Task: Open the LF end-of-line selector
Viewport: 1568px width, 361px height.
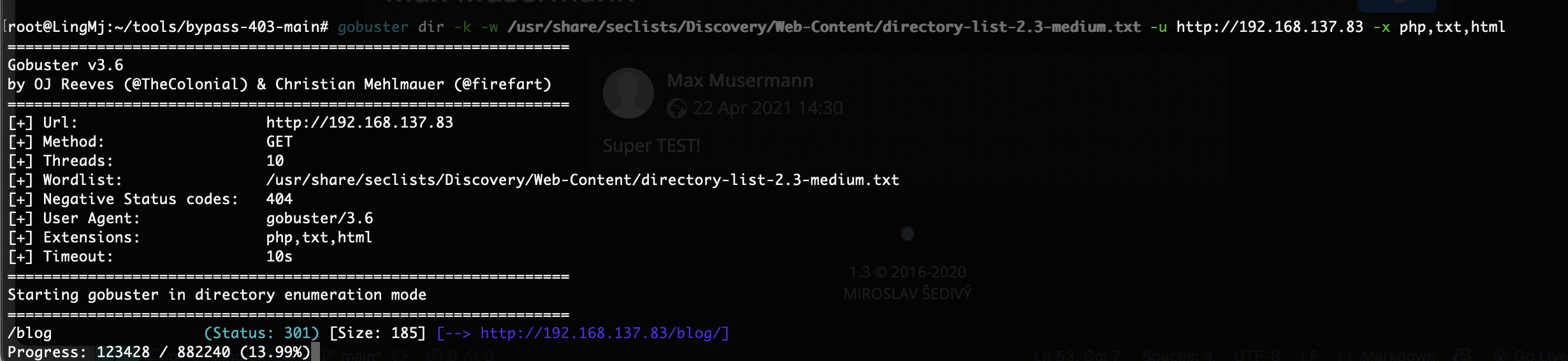Action: point(1309,356)
